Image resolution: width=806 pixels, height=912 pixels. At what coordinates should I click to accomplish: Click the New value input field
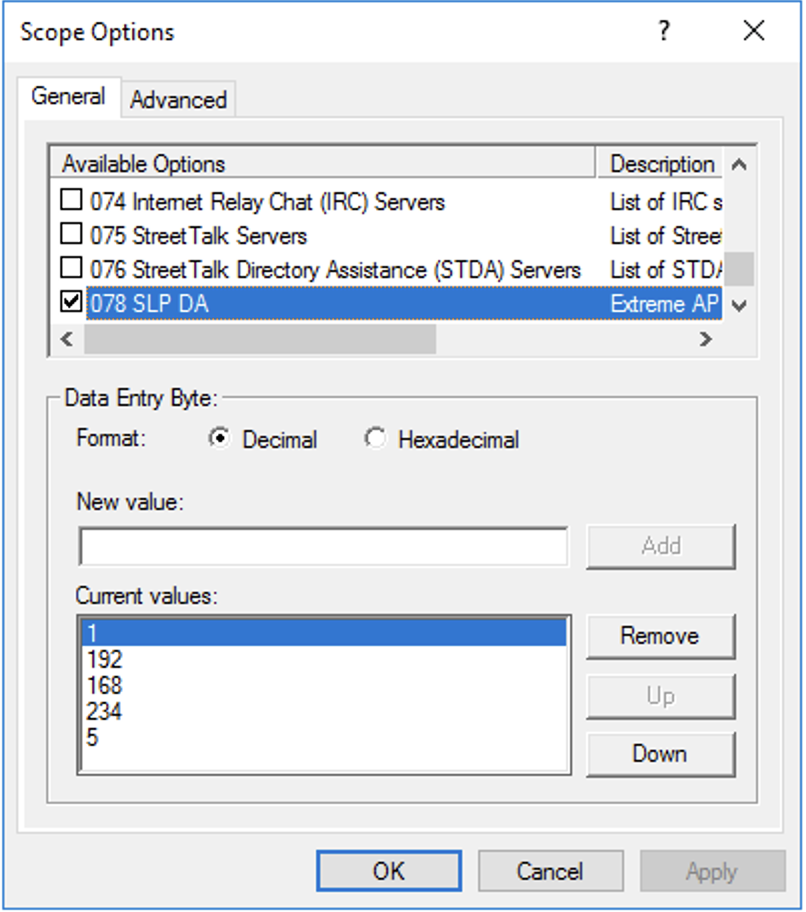coord(323,546)
